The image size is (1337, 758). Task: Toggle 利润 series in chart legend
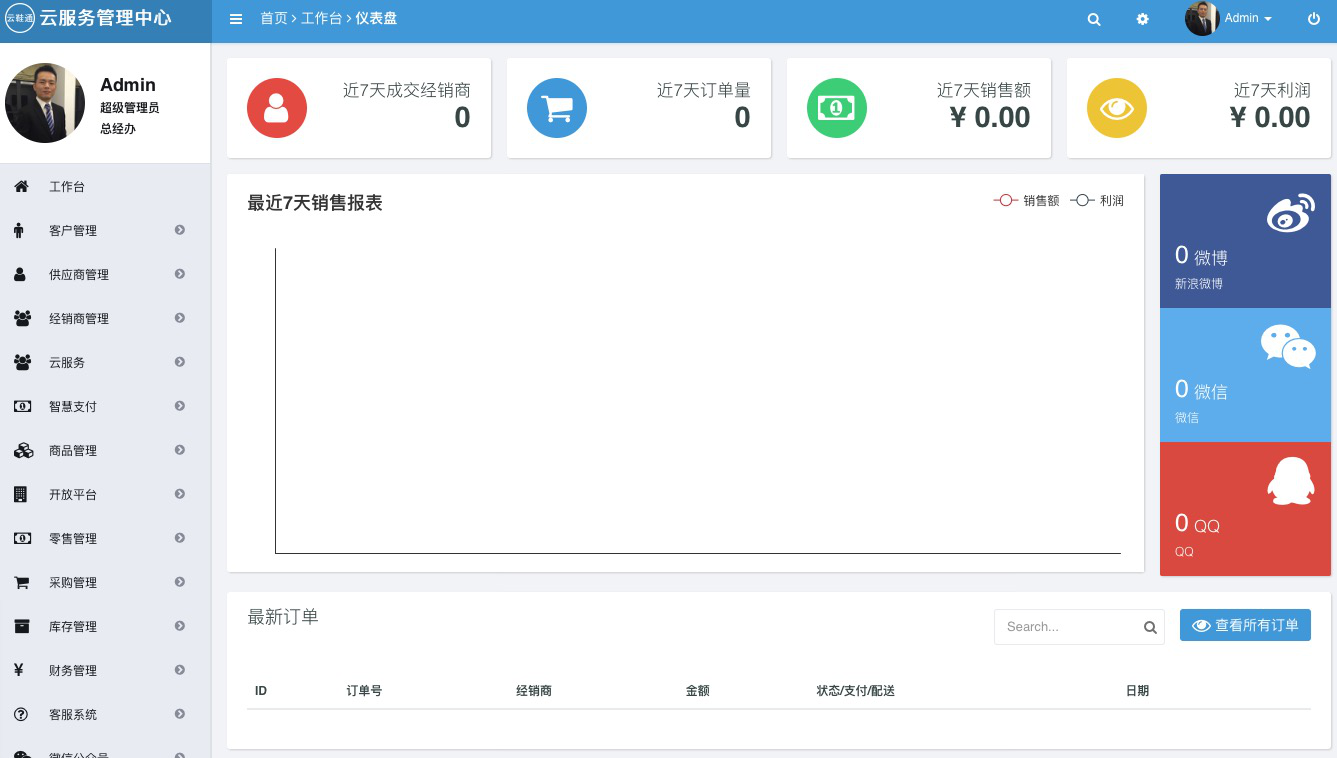pyautogui.click(x=1097, y=201)
